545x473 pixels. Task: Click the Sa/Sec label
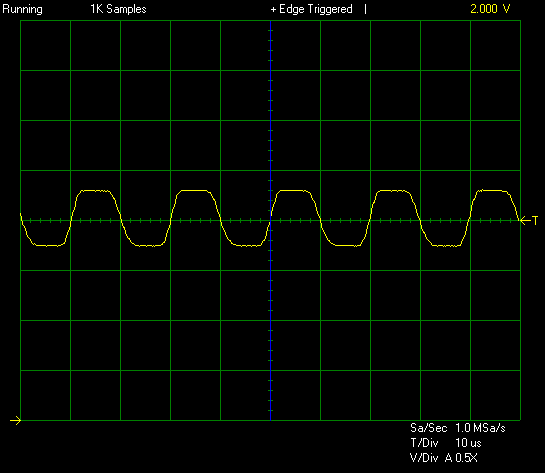(428, 427)
